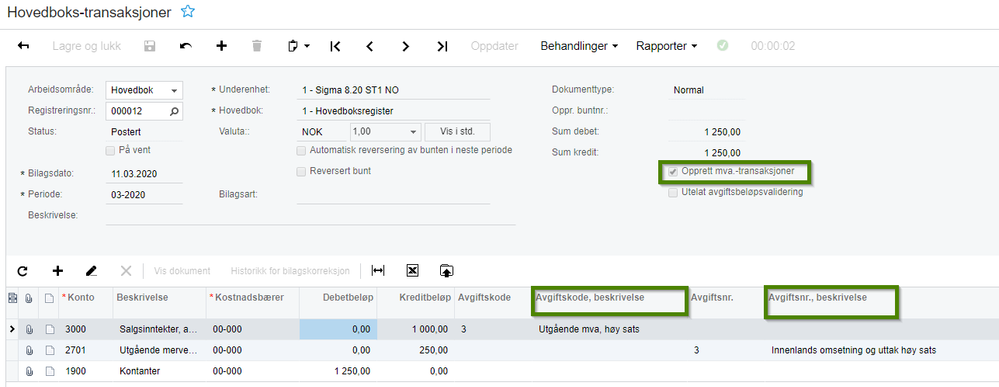This screenshot has width=999, height=387.
Task: Go to first record
Action: 335,46
